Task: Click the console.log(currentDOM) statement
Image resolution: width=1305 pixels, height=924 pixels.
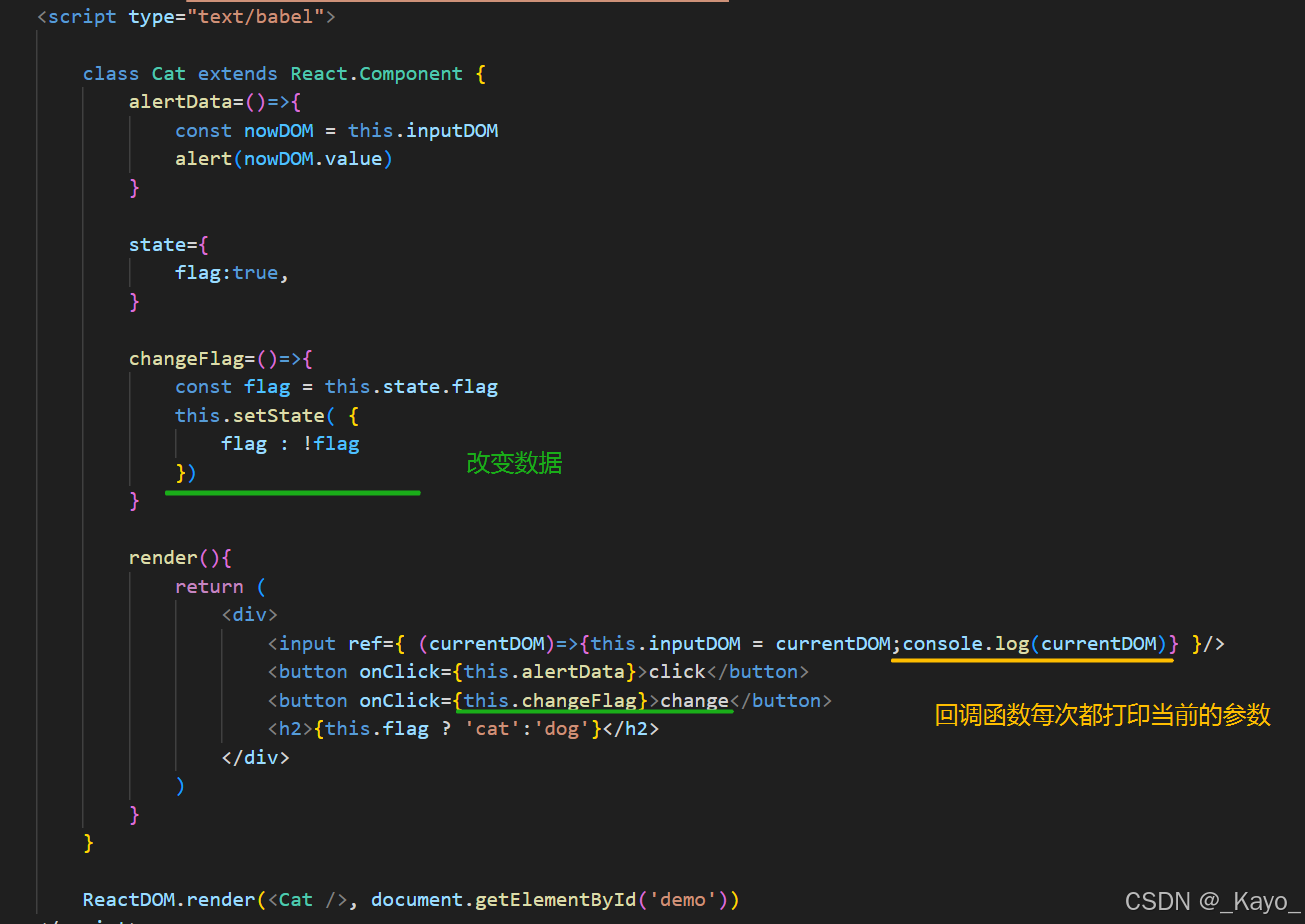Action: [x=1035, y=644]
